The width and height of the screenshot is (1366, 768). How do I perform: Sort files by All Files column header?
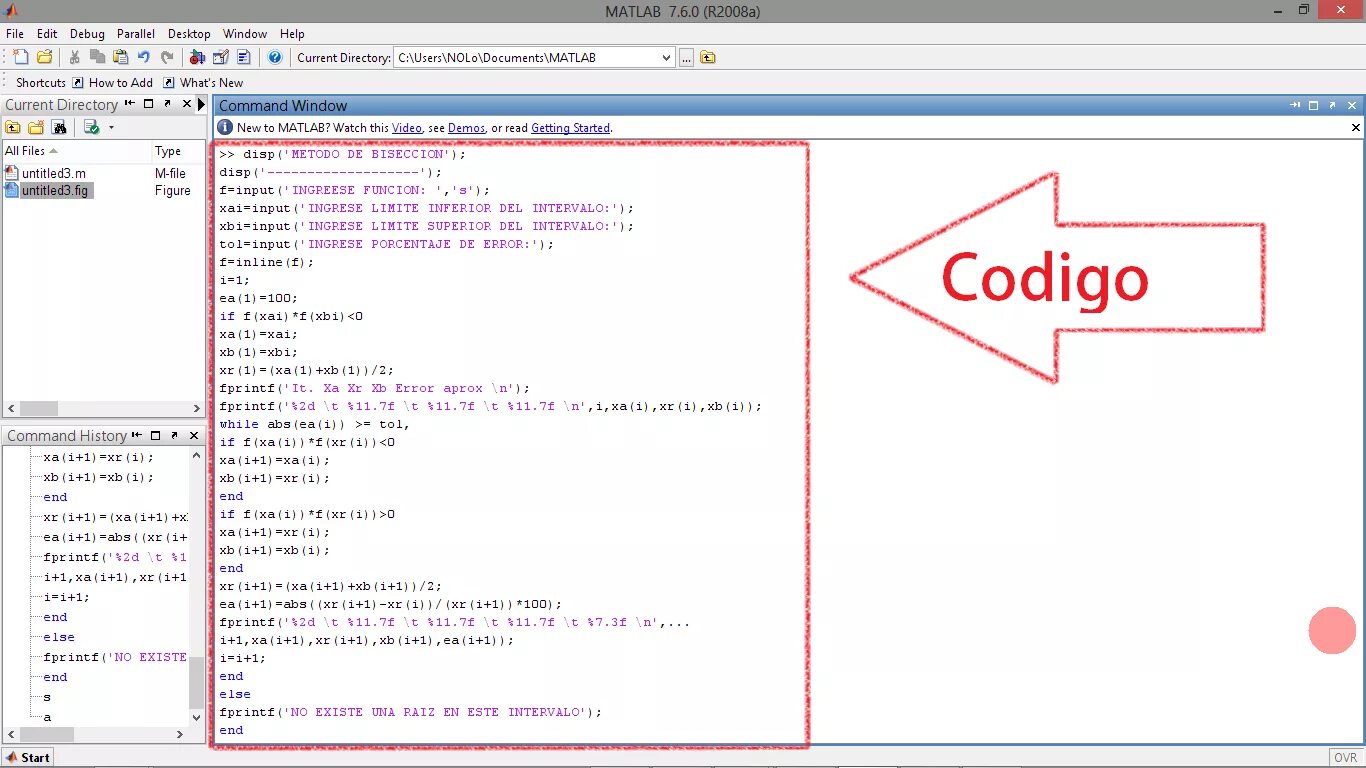point(76,151)
